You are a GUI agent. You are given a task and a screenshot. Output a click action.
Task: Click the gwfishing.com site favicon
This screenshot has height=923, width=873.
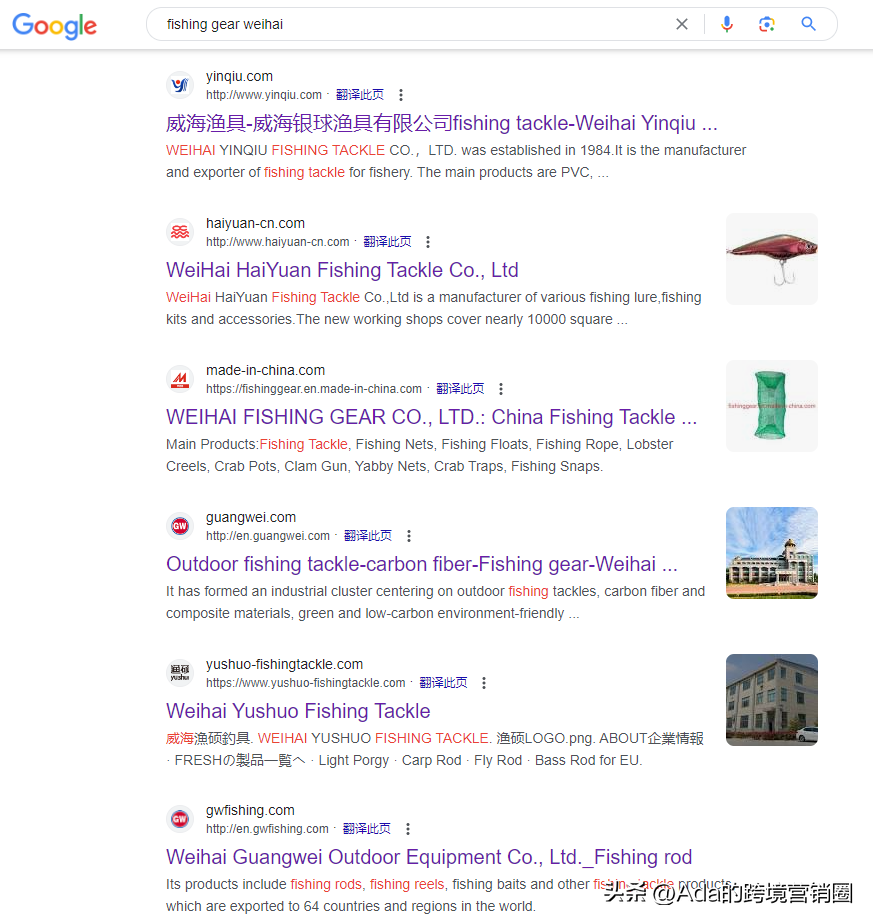click(x=180, y=819)
